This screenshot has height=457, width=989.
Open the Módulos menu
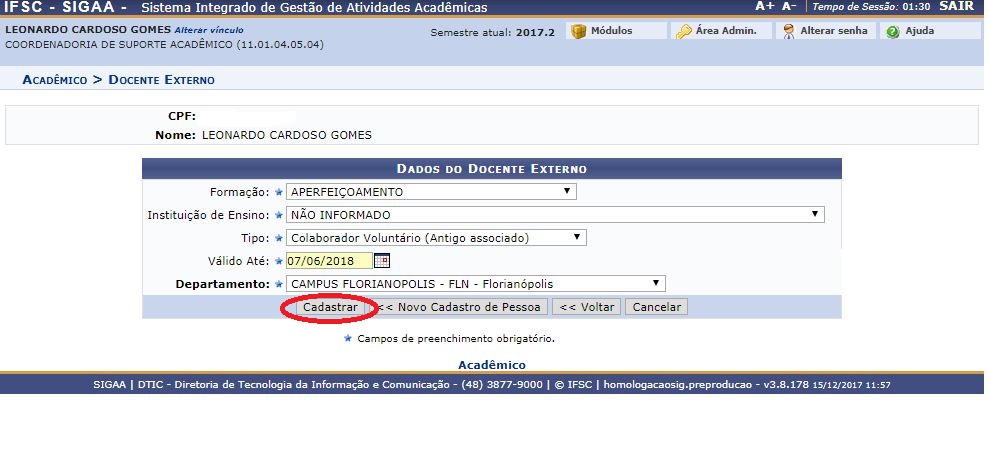616,31
